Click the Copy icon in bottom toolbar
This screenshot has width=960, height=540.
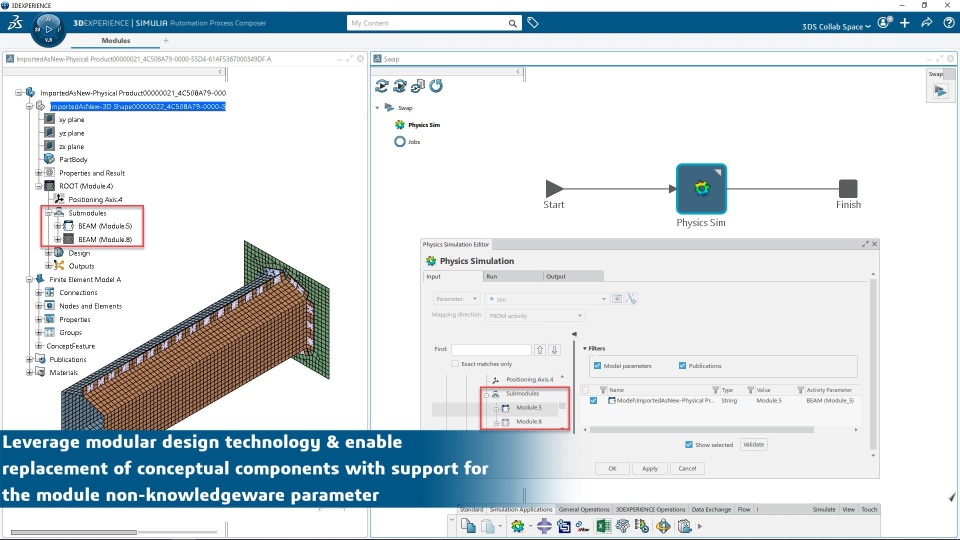pos(468,526)
